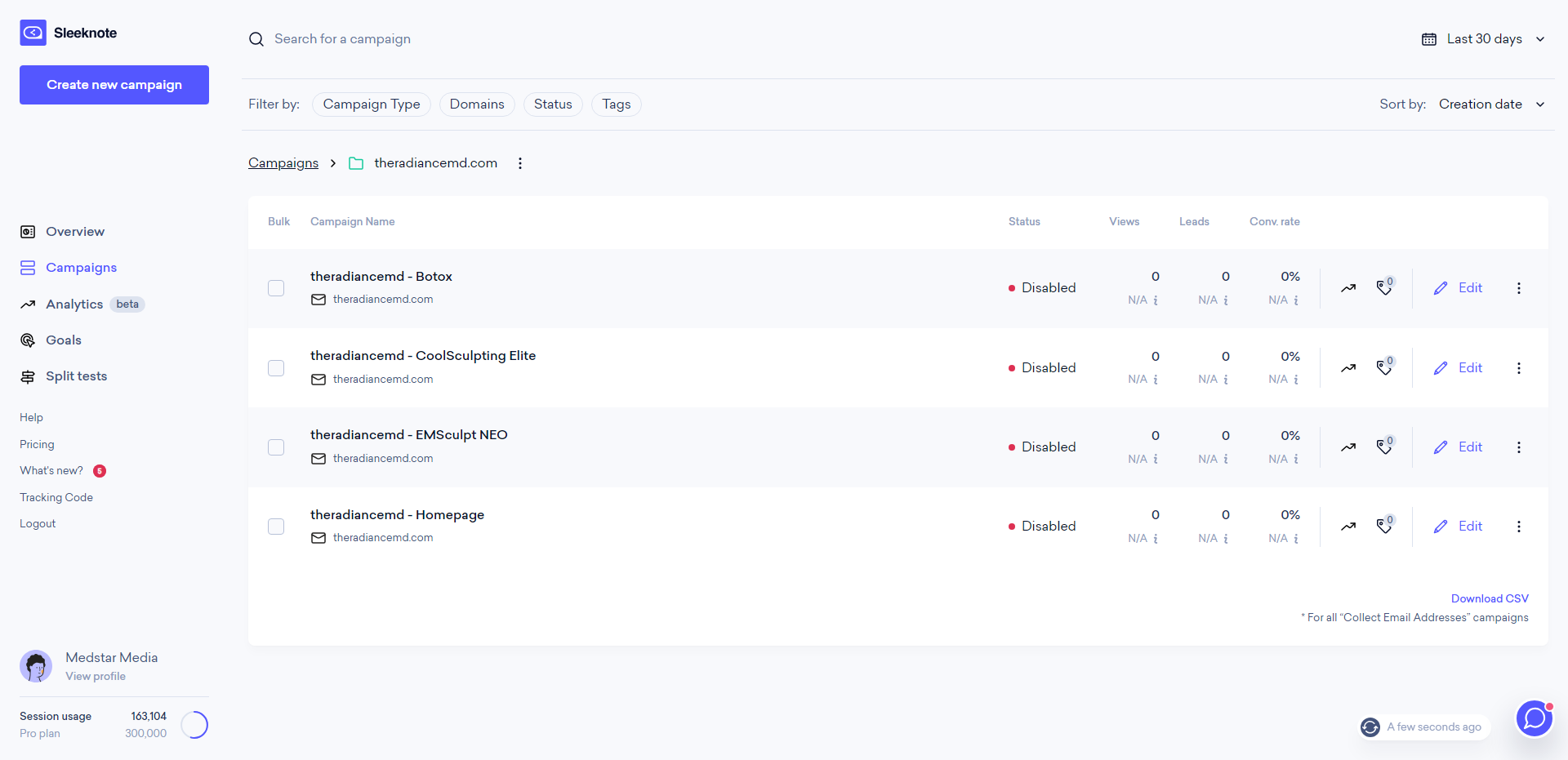Screen dimensions: 1568x760
Task: Open analytics graph icon for Botox campaign
Action: (1348, 288)
